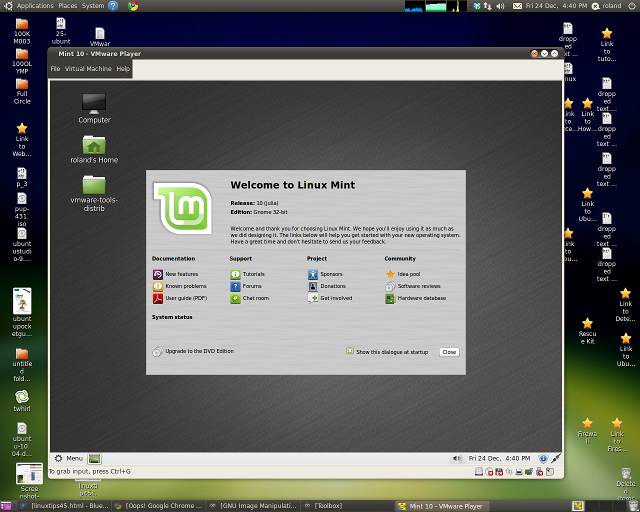Open roland's Home folder
Viewport: 640px width, 512px height.
click(x=94, y=149)
